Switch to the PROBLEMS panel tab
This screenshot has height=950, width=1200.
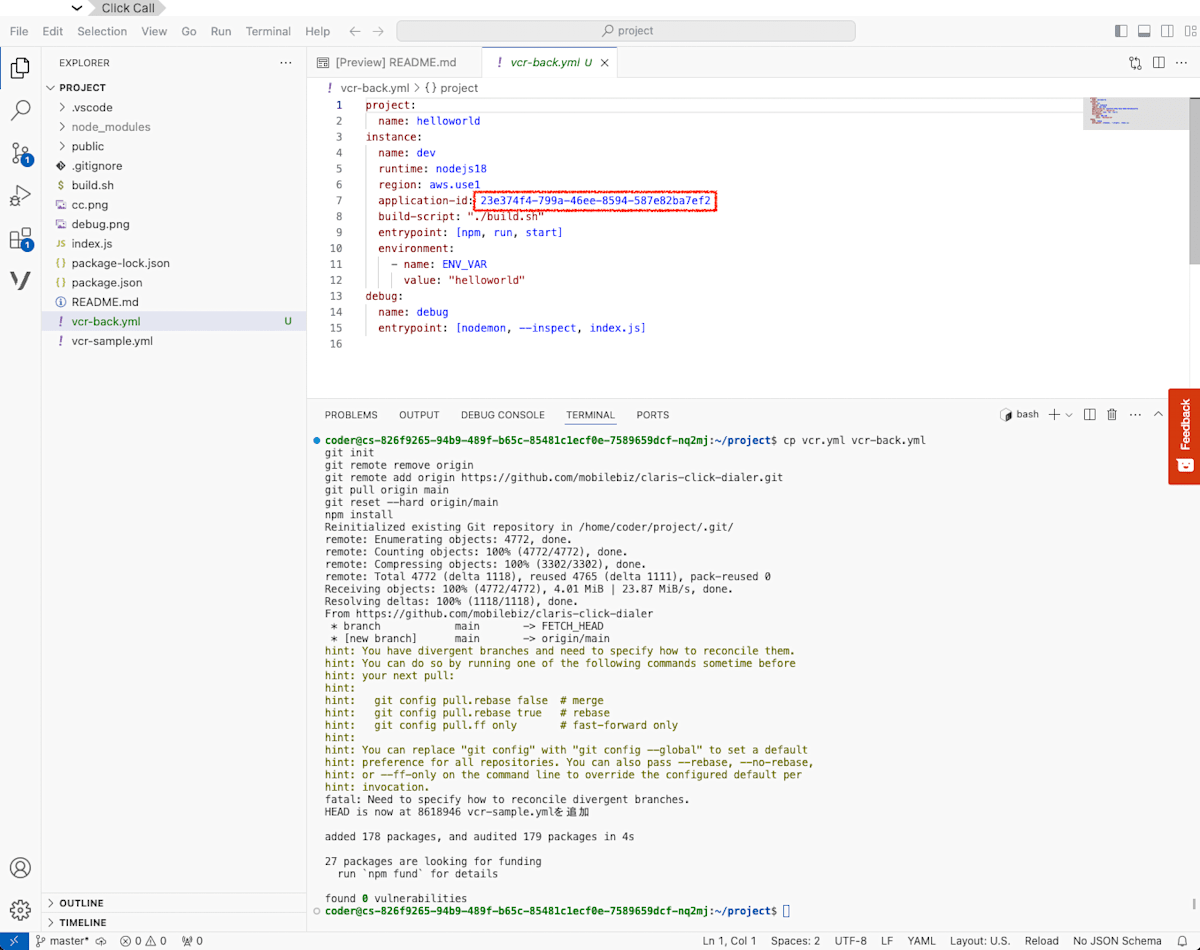click(x=351, y=415)
